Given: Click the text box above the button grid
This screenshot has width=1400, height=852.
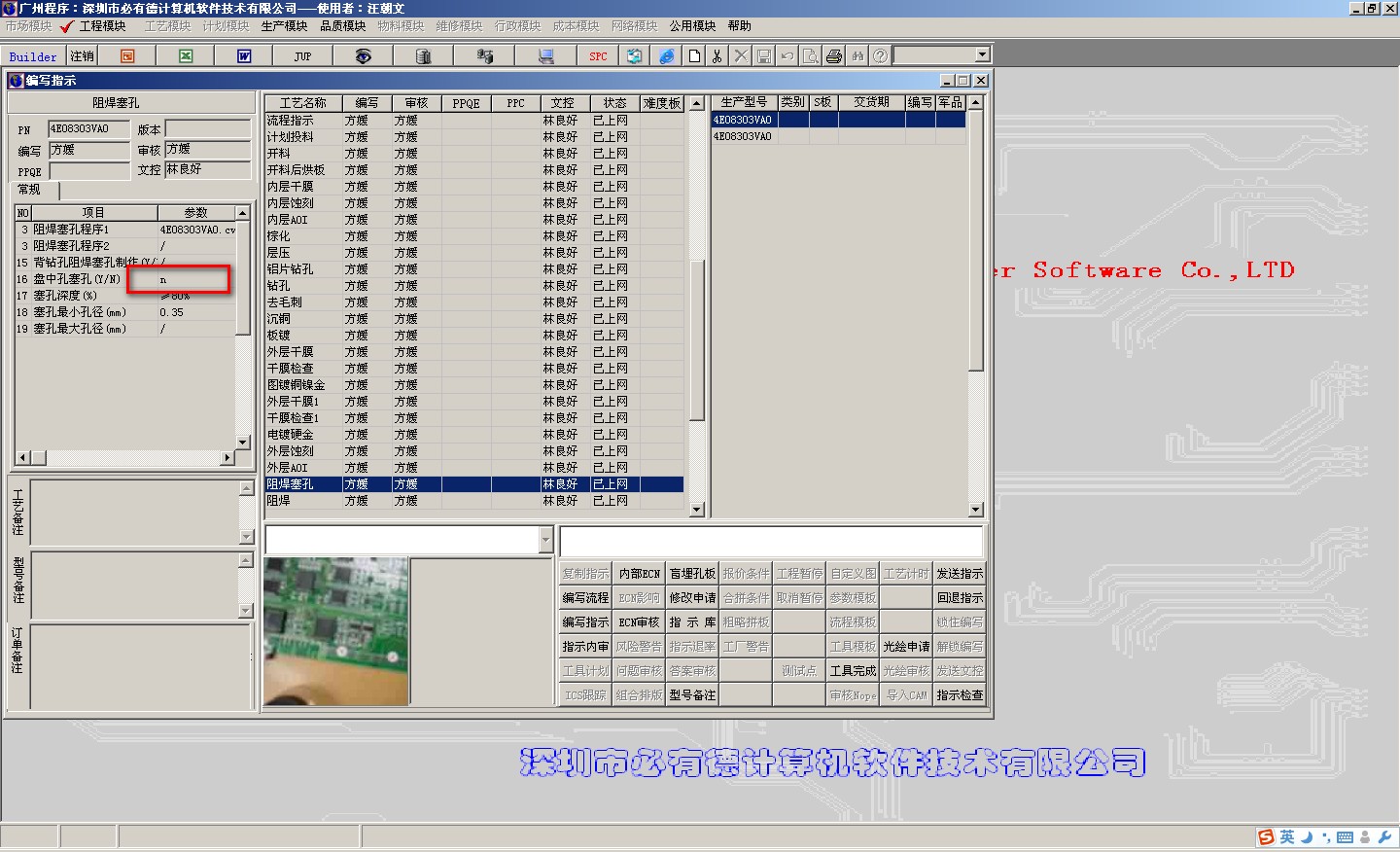Looking at the screenshot, I should tap(771, 542).
